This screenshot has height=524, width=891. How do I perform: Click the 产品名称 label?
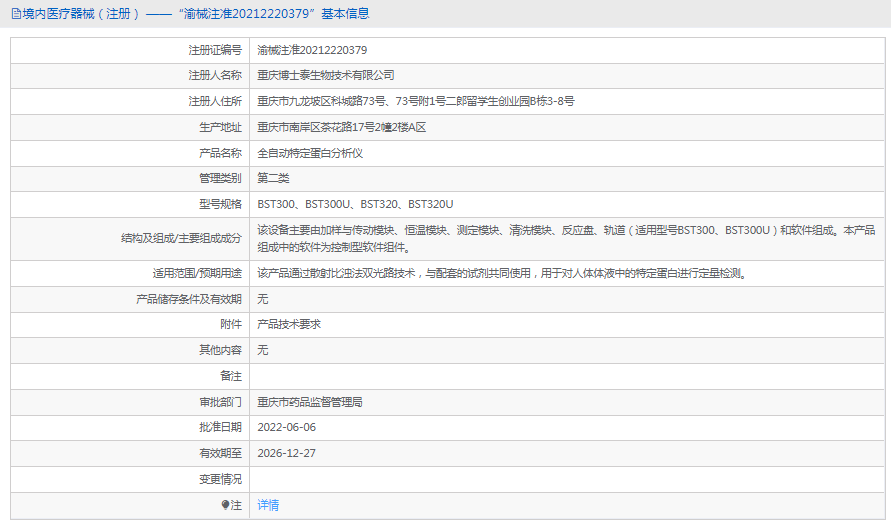(x=220, y=153)
